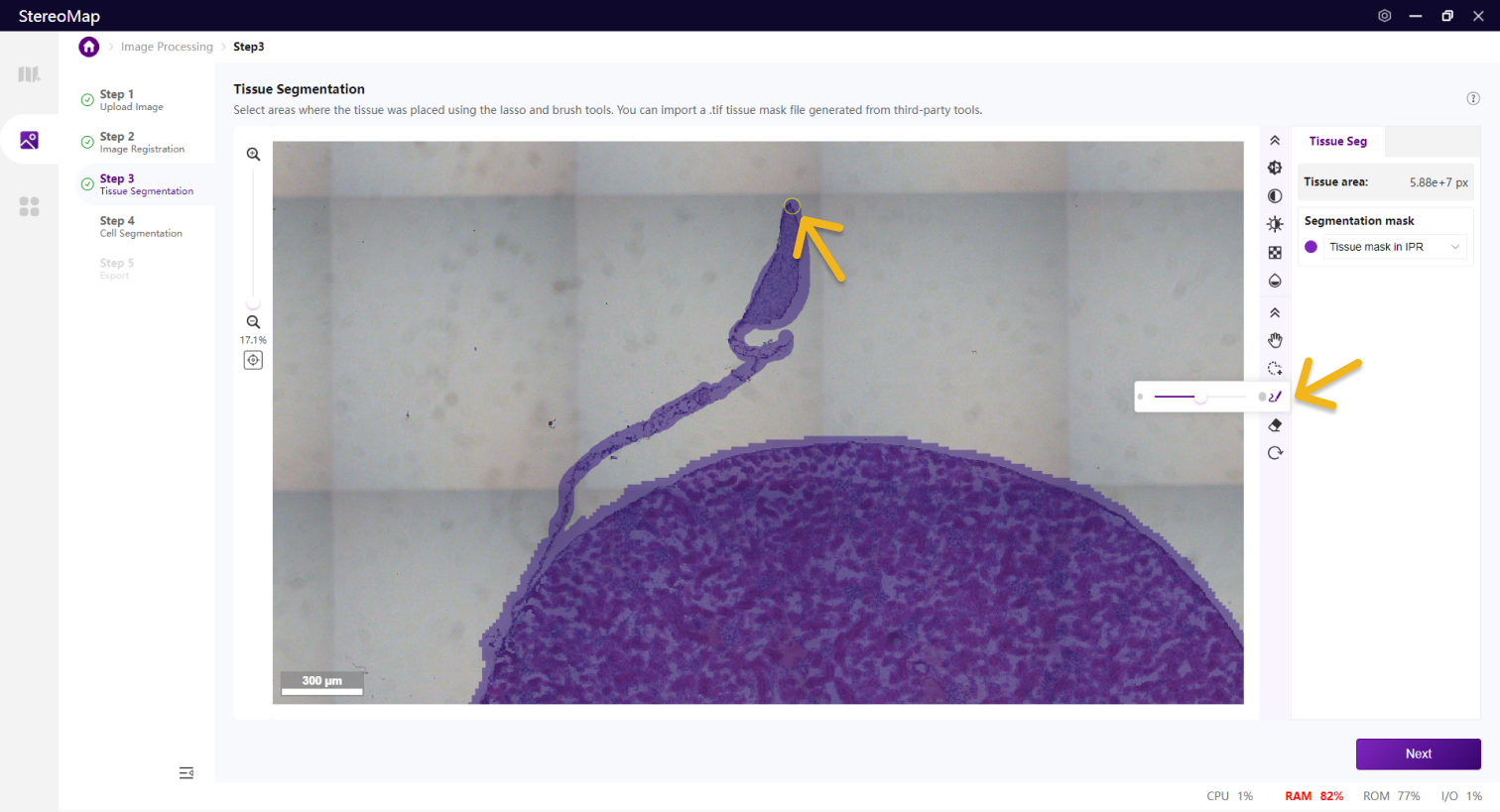Screen dimensions: 1500x812
Task: Open the brightness sun tool
Action: pyautogui.click(x=1275, y=224)
